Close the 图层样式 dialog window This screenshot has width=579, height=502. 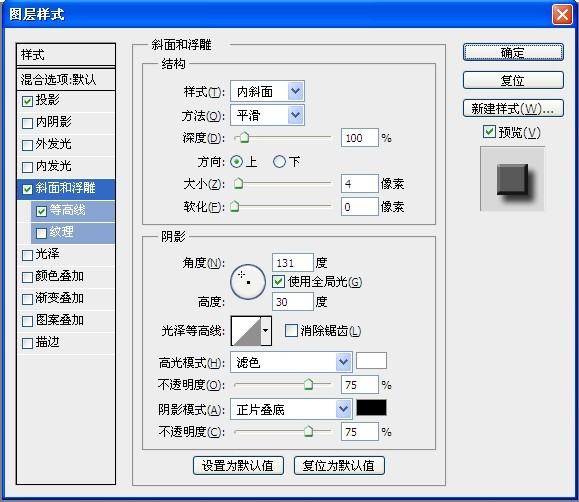(x=562, y=15)
